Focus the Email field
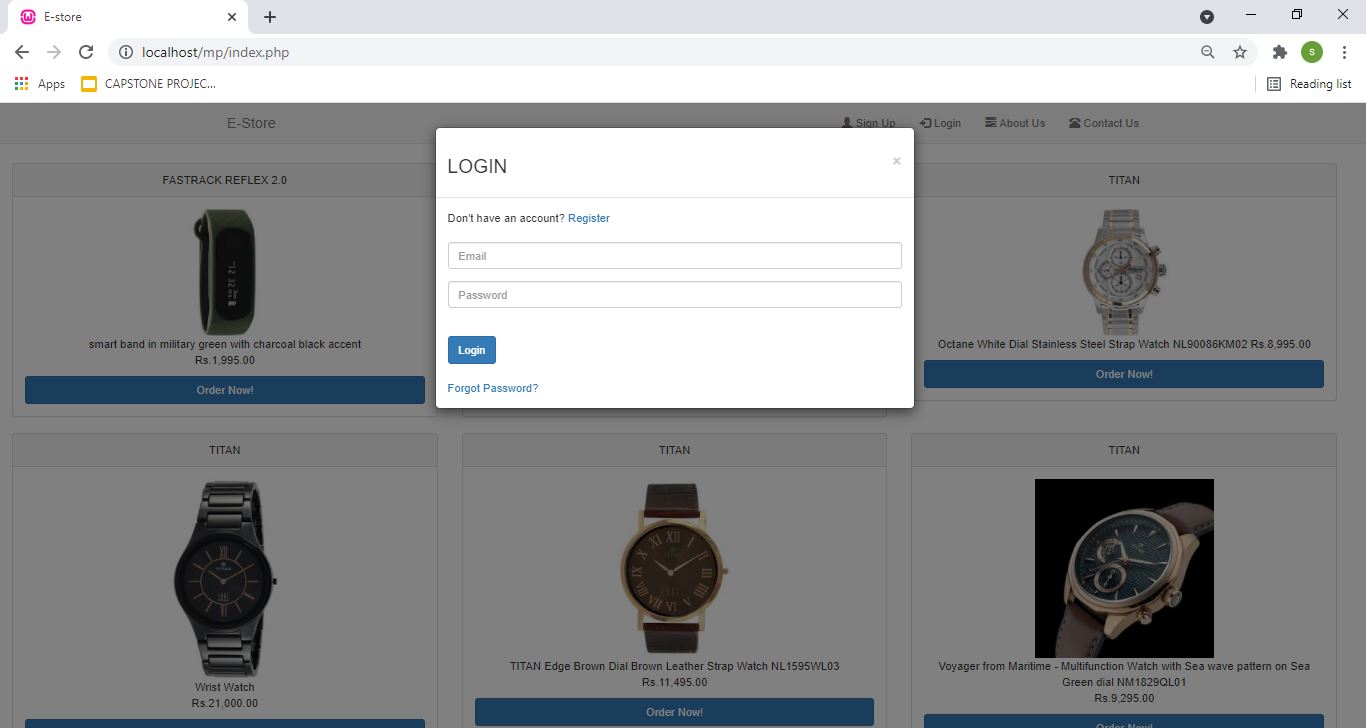 point(675,256)
